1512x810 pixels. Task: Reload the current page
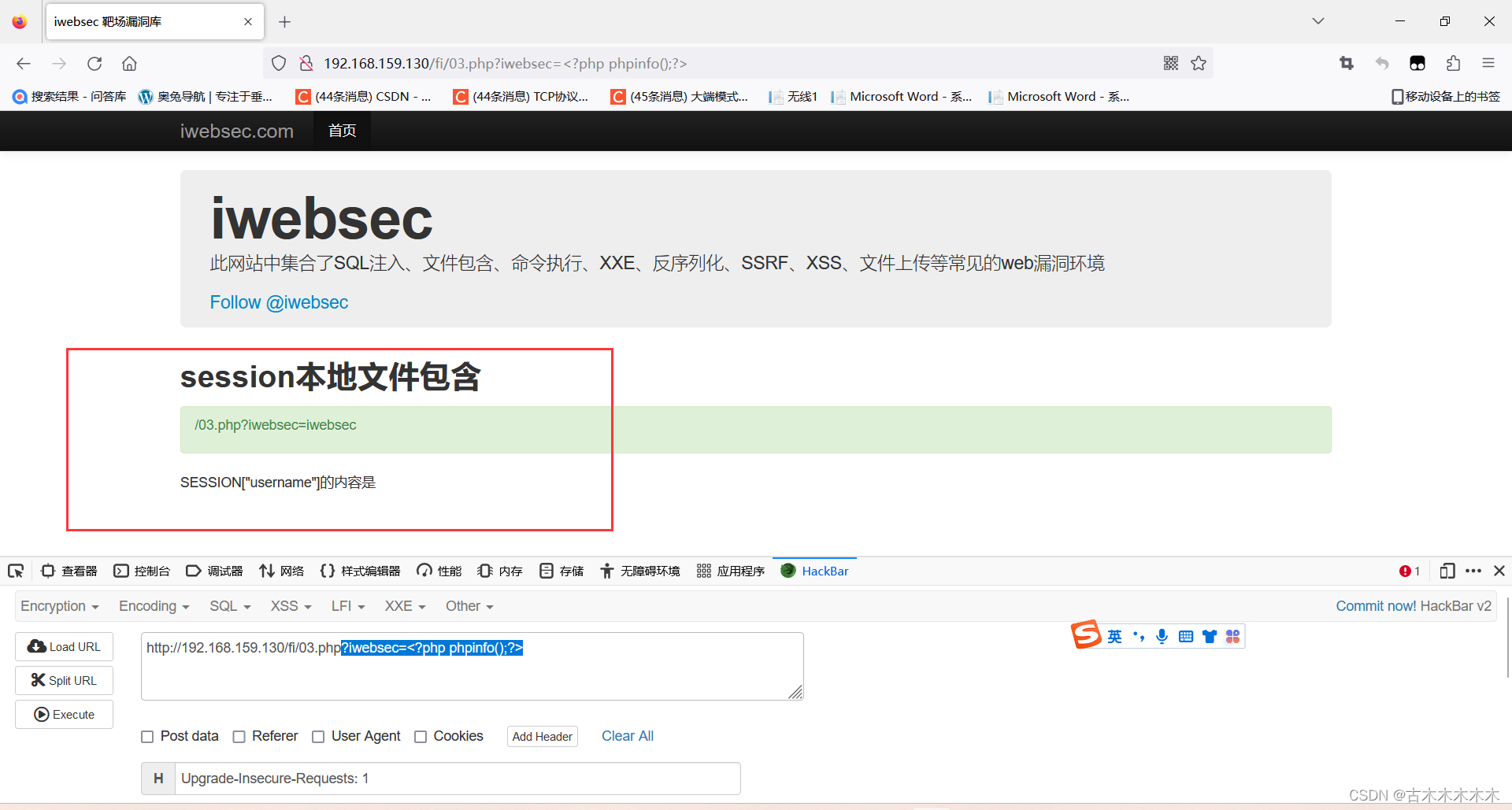click(94, 64)
